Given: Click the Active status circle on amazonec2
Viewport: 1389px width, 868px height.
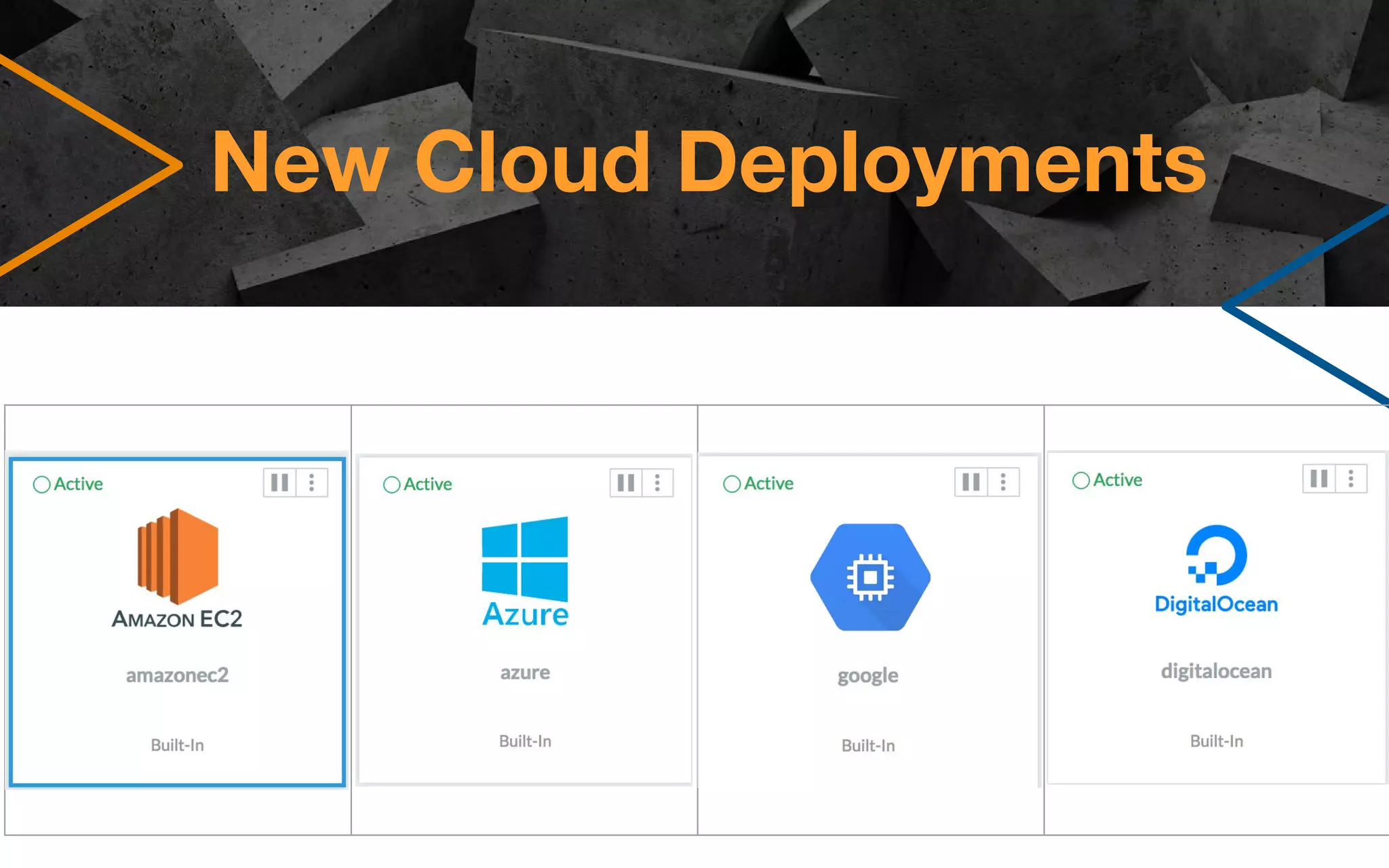Looking at the screenshot, I should tap(41, 484).
